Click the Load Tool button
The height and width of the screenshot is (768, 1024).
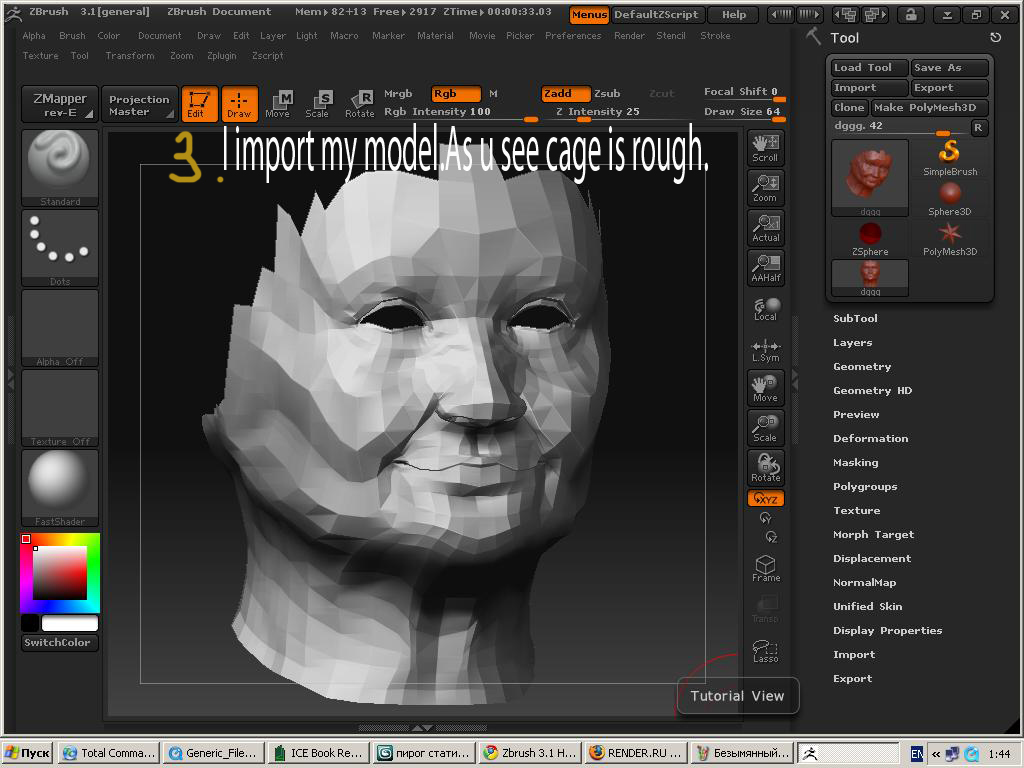click(869, 68)
